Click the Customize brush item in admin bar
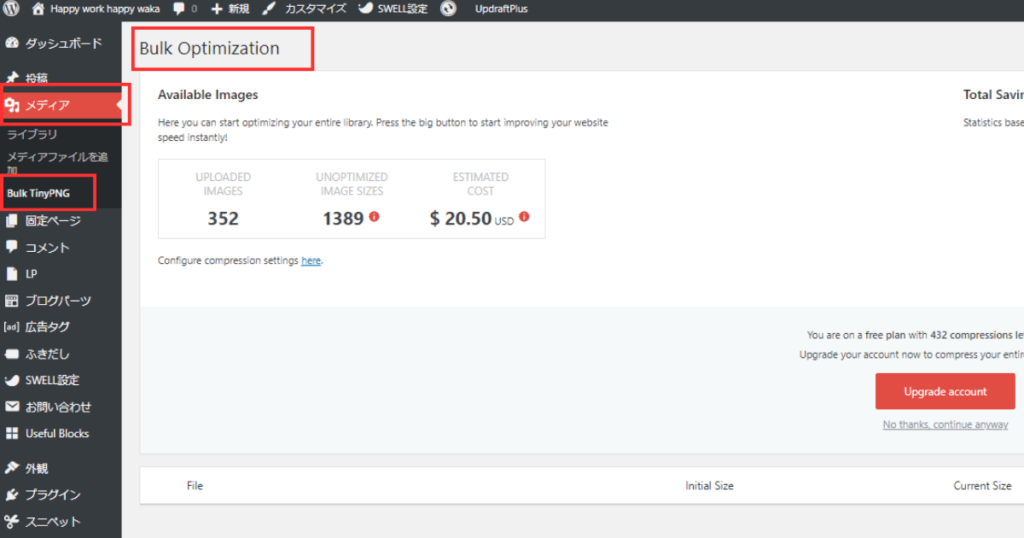The height and width of the screenshot is (538, 1024). pyautogui.click(x=305, y=9)
